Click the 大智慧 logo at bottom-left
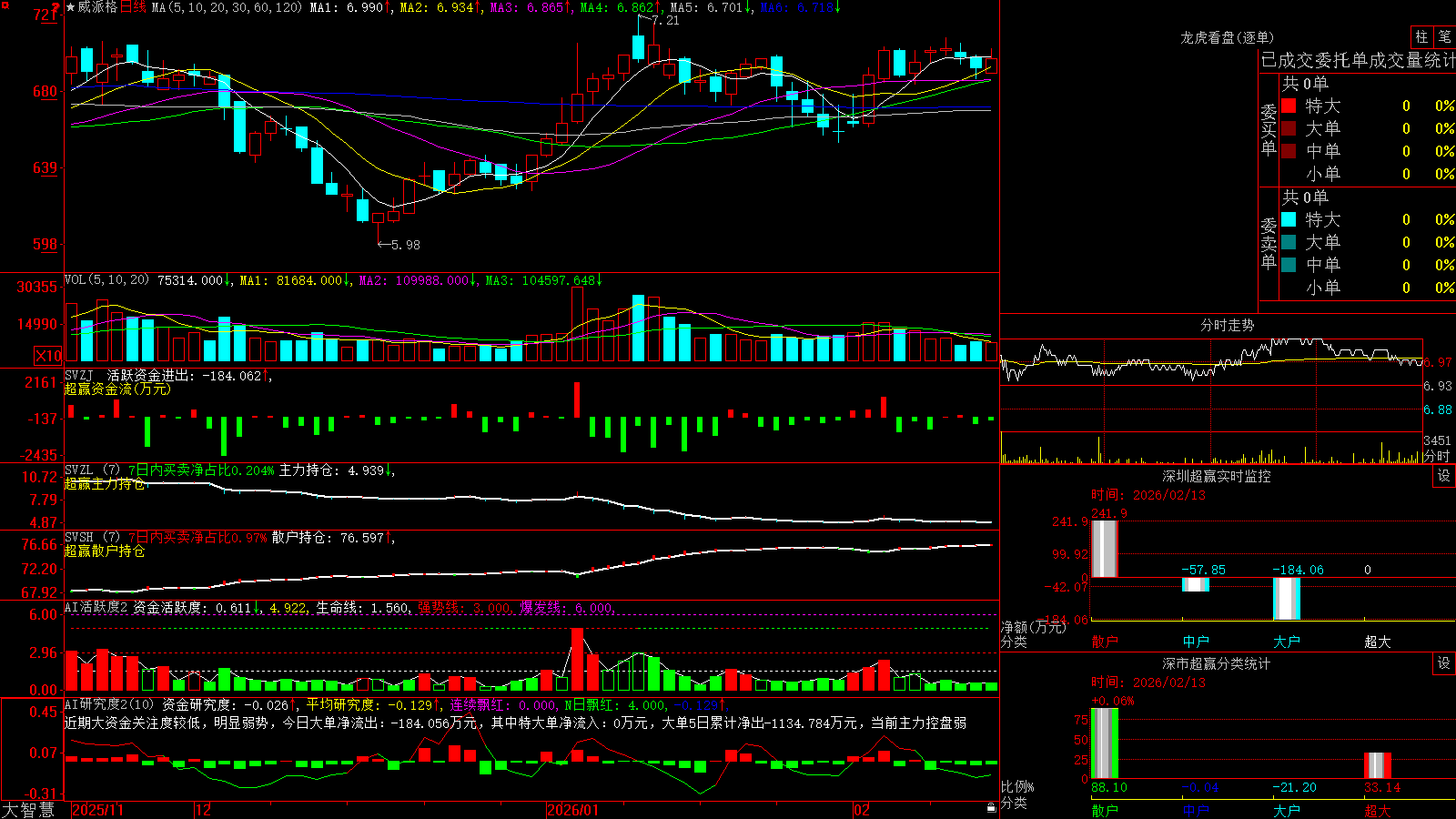Image resolution: width=1456 pixels, height=819 pixels. pyautogui.click(x=27, y=810)
